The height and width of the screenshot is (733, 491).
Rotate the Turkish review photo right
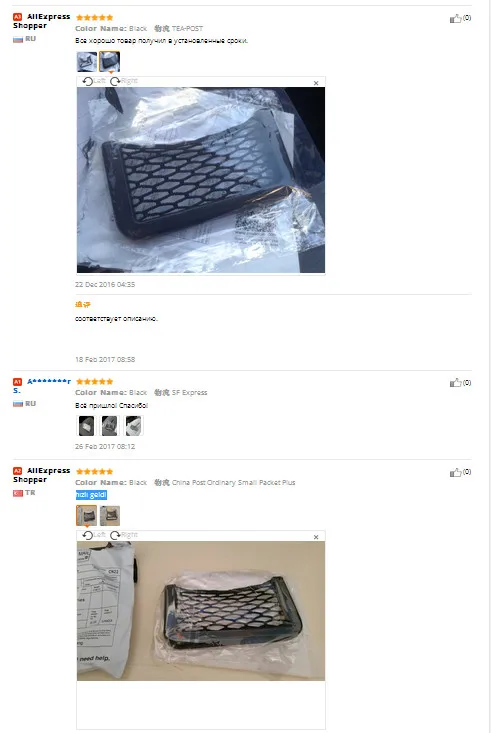[124, 535]
